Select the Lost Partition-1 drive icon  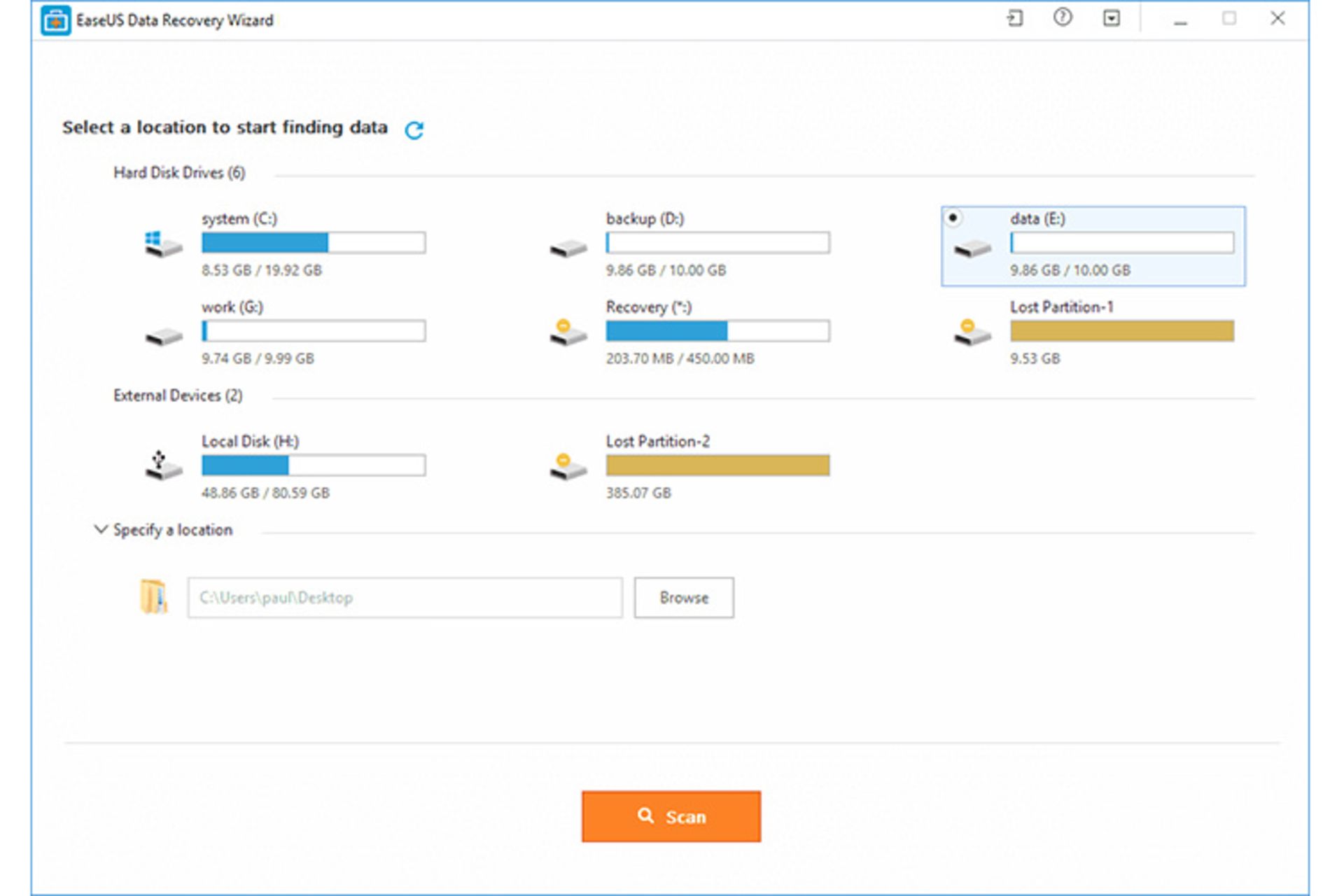click(972, 332)
